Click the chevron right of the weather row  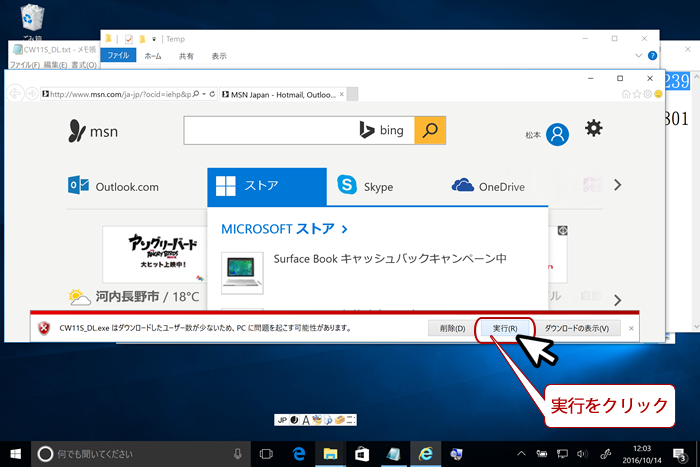coord(617,300)
